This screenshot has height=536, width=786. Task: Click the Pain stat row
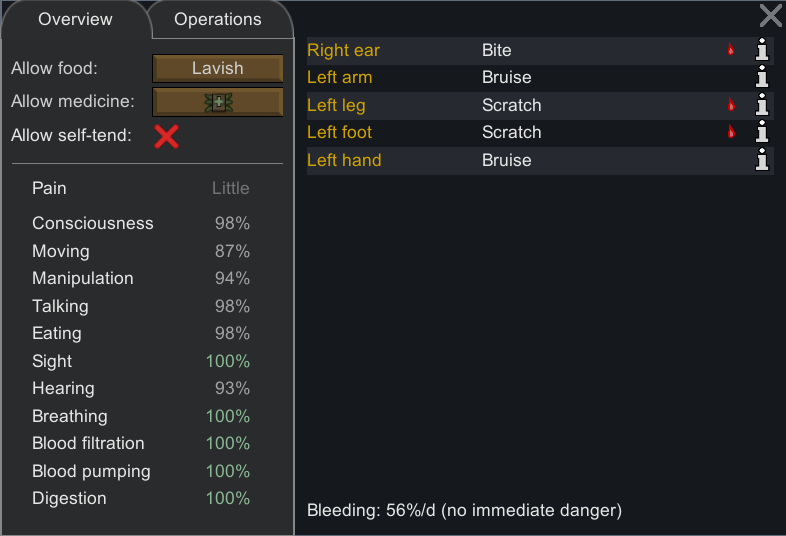click(x=140, y=188)
